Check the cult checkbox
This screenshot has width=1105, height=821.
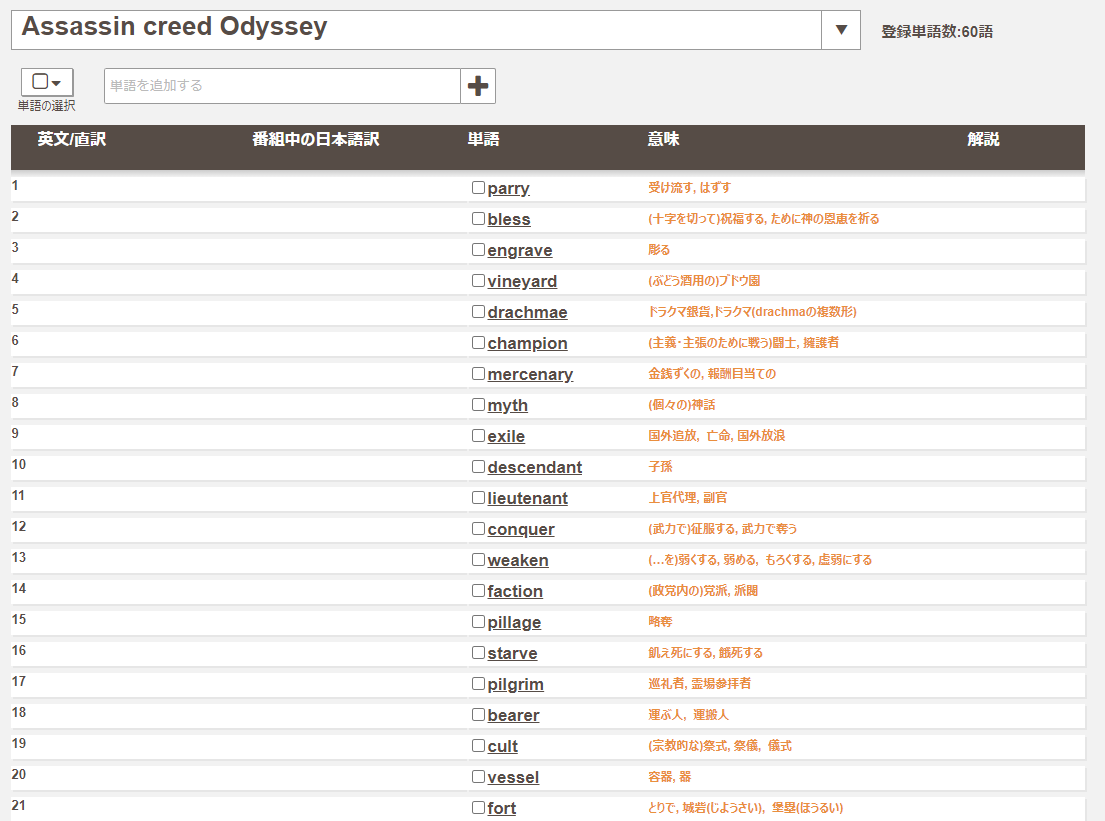click(x=479, y=746)
